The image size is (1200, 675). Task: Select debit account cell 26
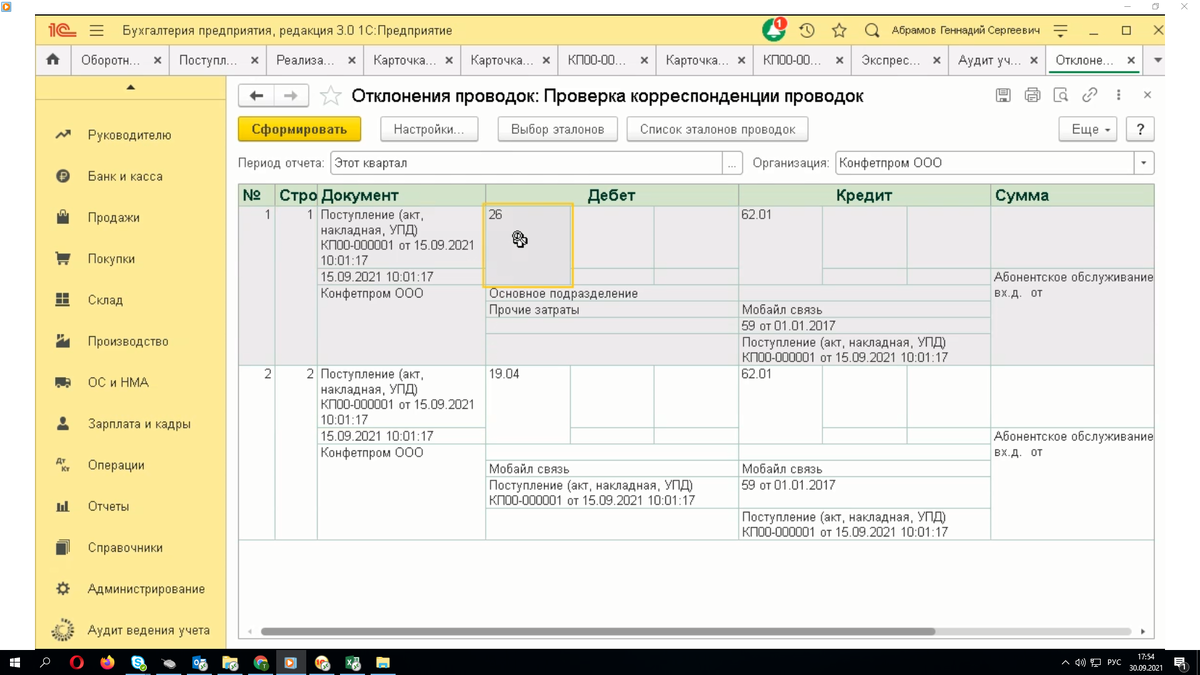528,246
